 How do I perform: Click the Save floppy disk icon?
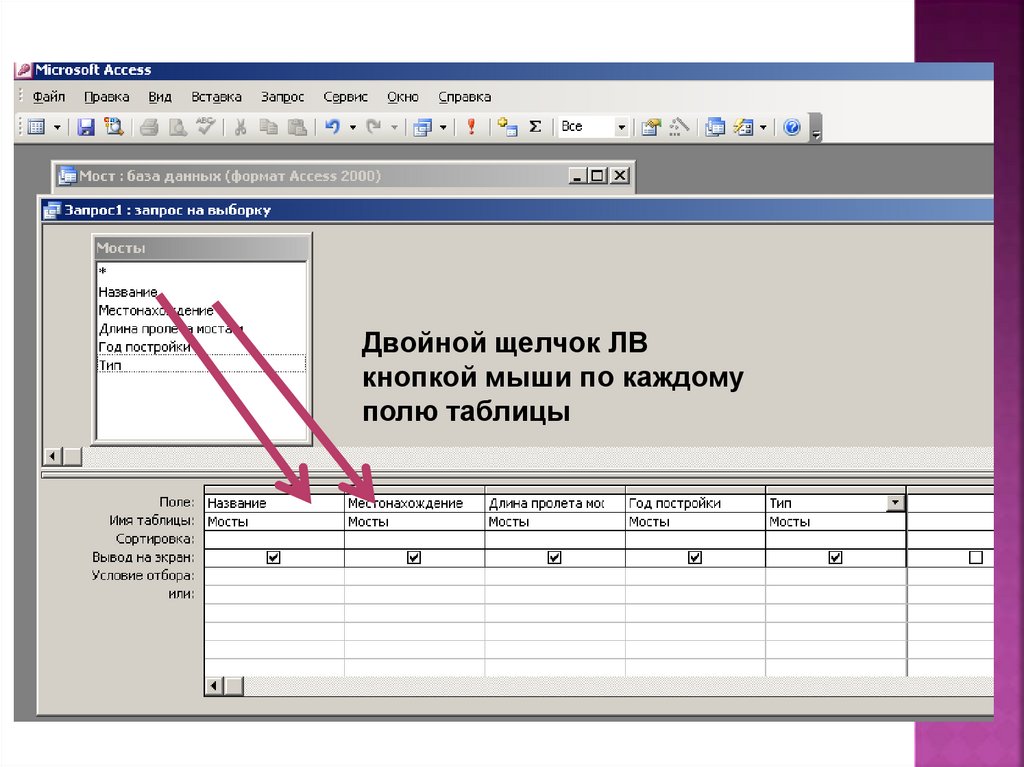click(x=86, y=127)
